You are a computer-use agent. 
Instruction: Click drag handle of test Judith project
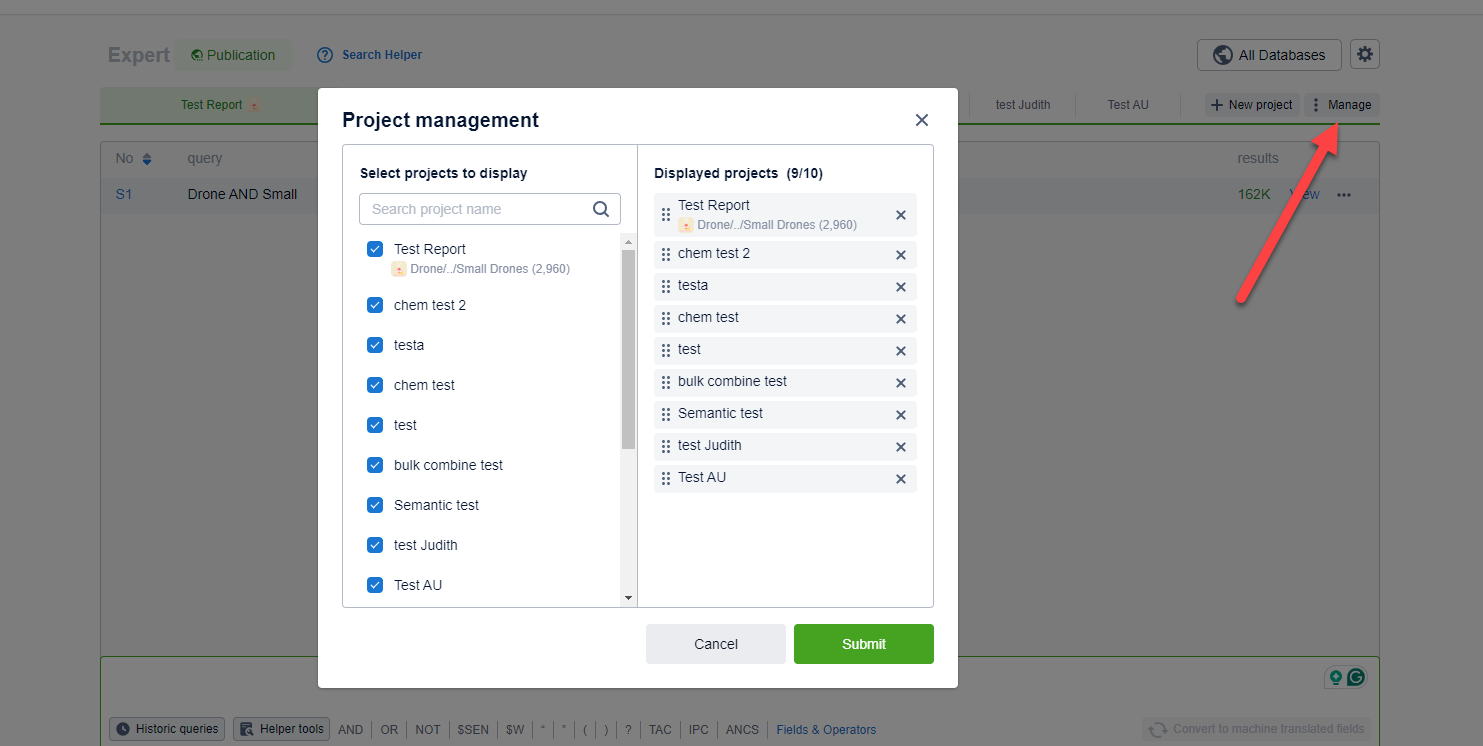coord(666,446)
